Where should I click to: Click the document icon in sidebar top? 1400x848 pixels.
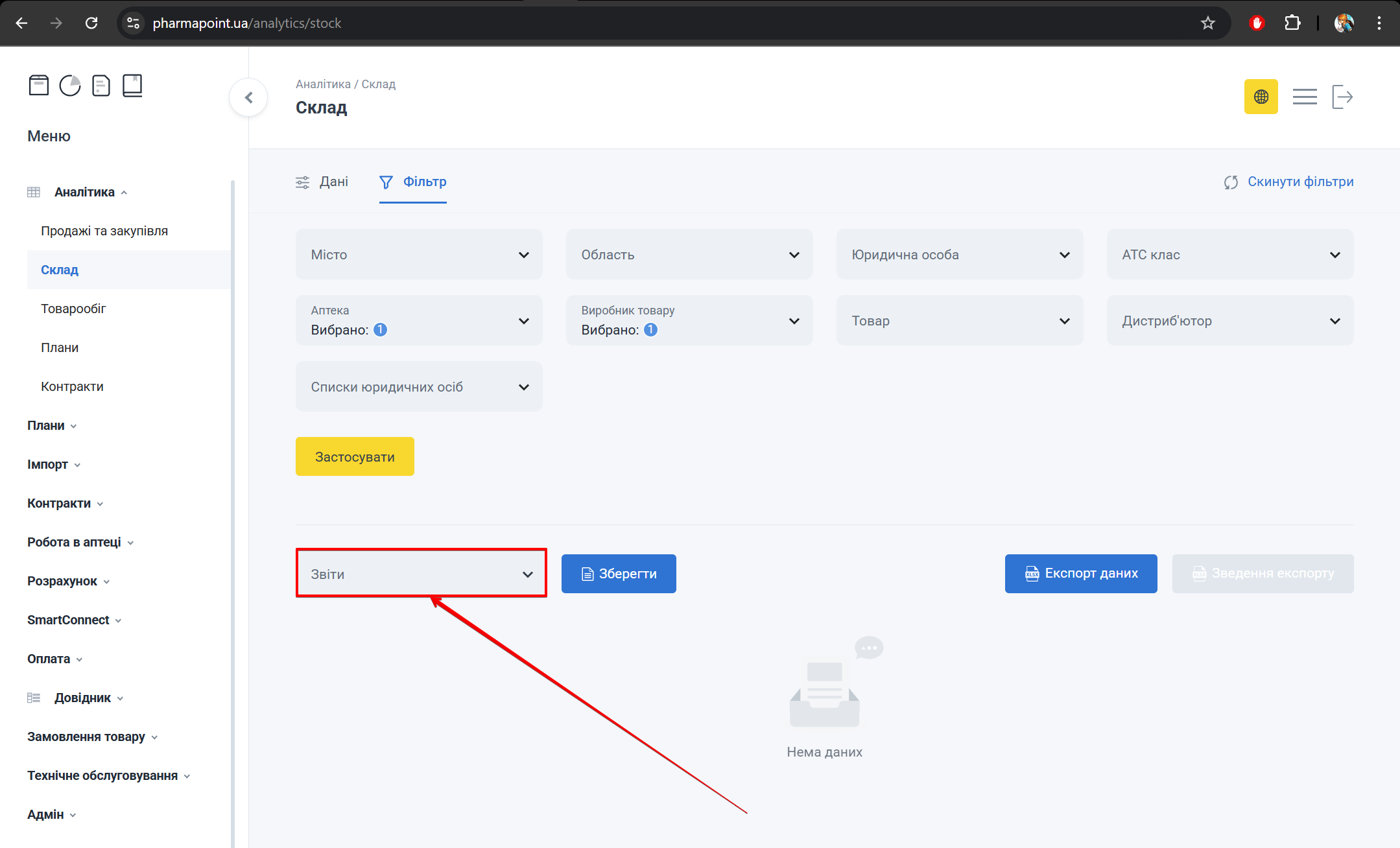[101, 85]
